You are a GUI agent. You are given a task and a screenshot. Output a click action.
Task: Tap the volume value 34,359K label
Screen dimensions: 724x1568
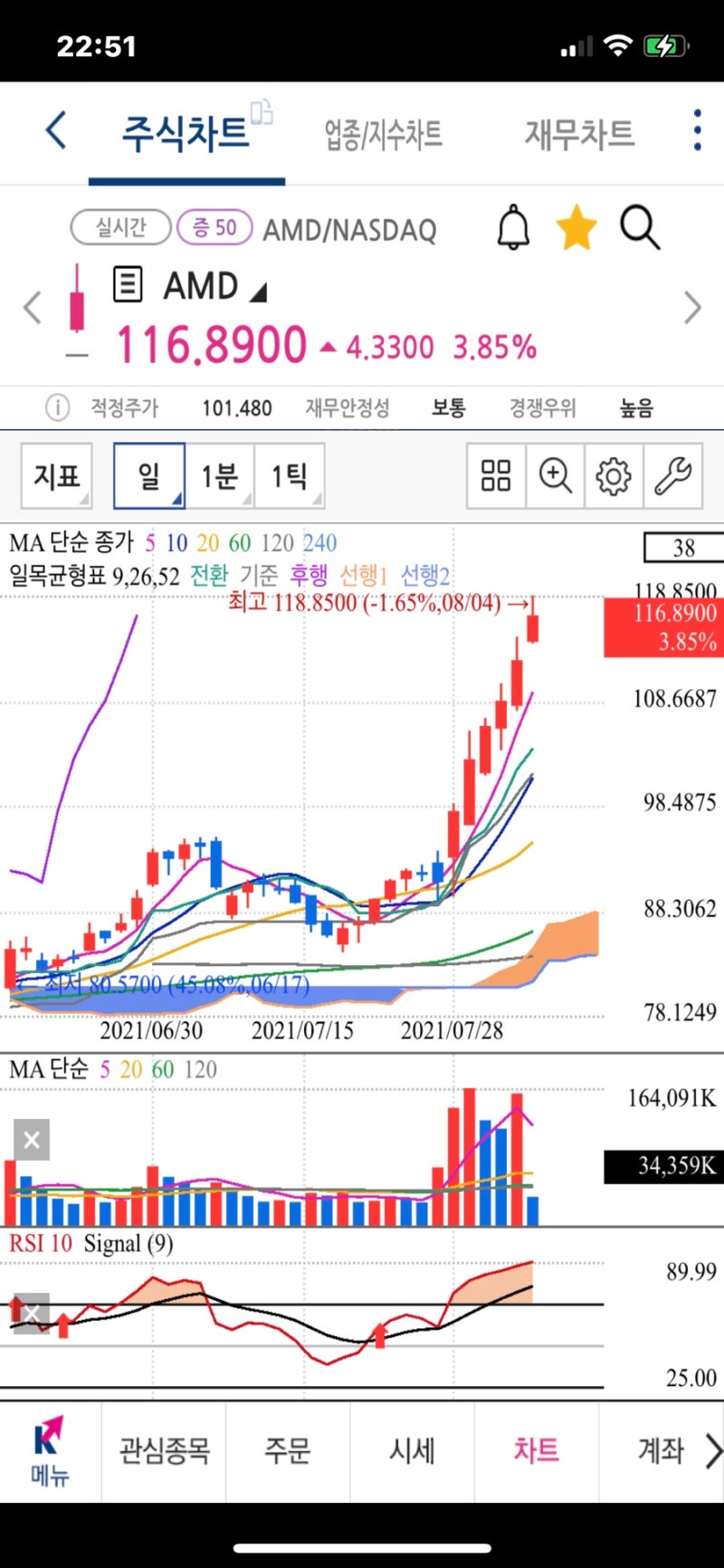click(663, 1166)
